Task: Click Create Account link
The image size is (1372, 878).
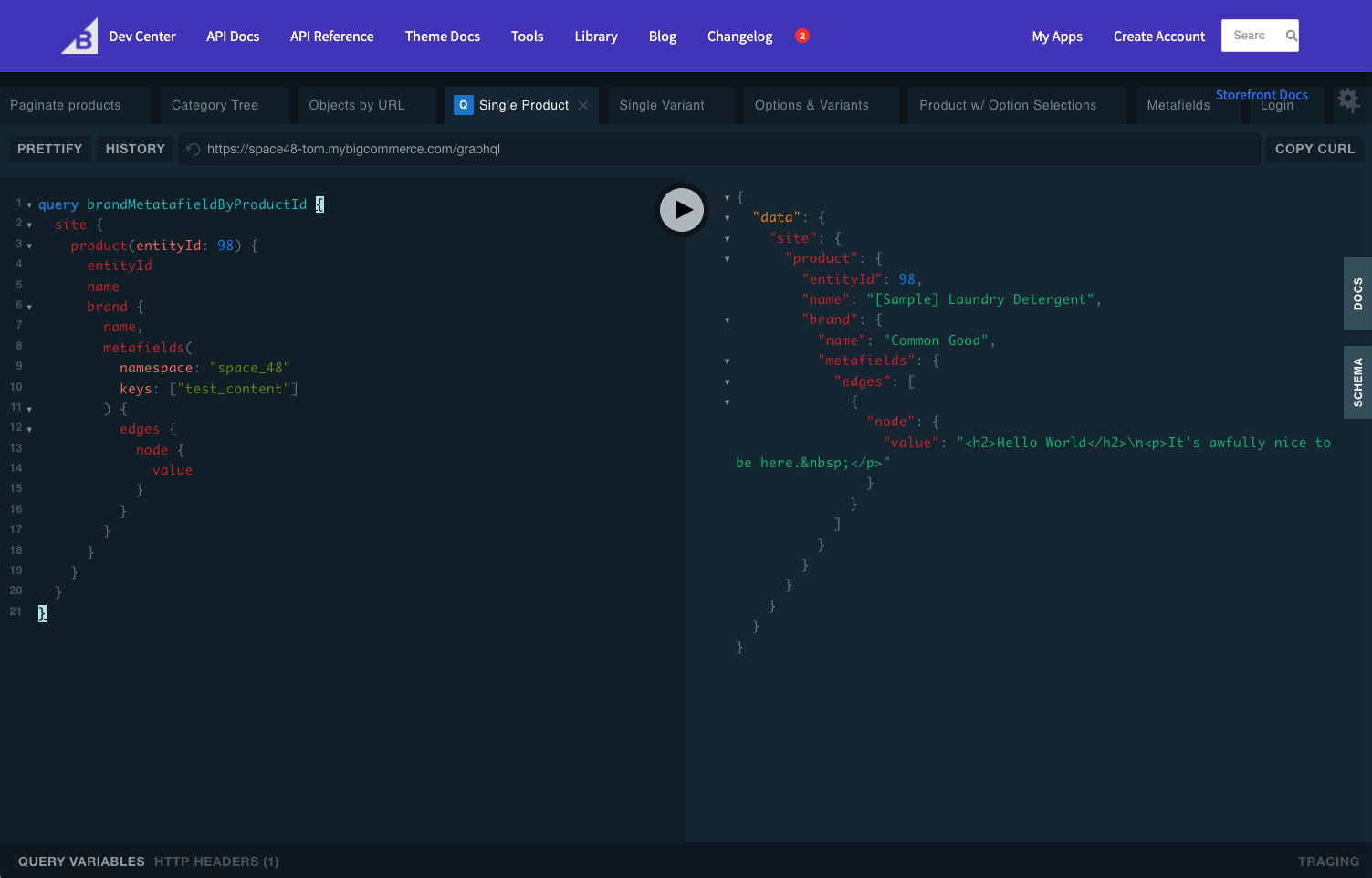Action: (1159, 37)
